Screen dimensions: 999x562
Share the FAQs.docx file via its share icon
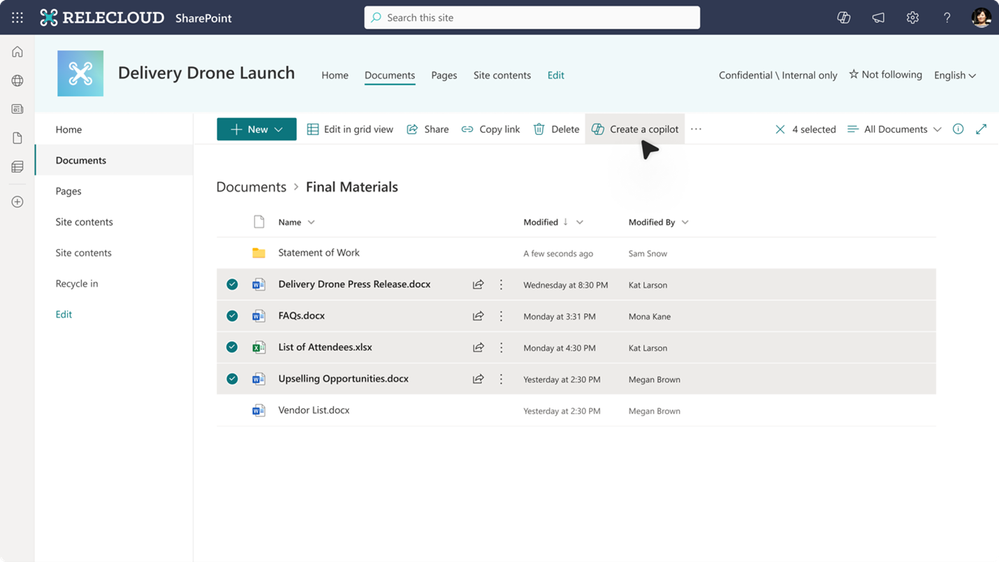[478, 316]
